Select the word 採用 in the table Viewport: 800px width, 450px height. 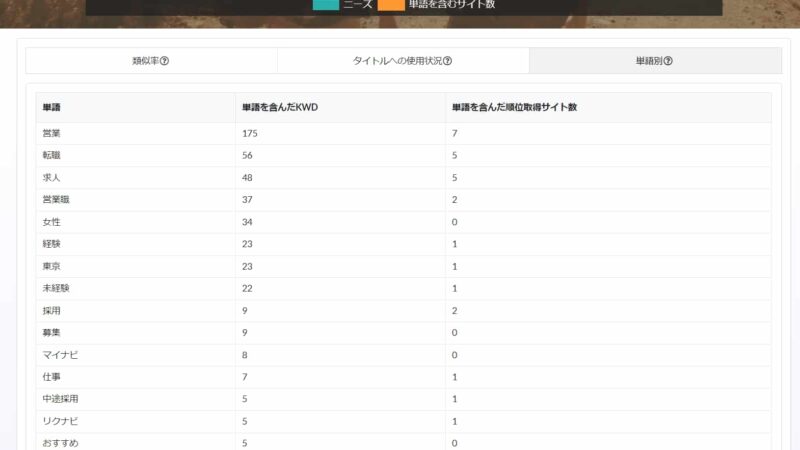tap(52, 311)
